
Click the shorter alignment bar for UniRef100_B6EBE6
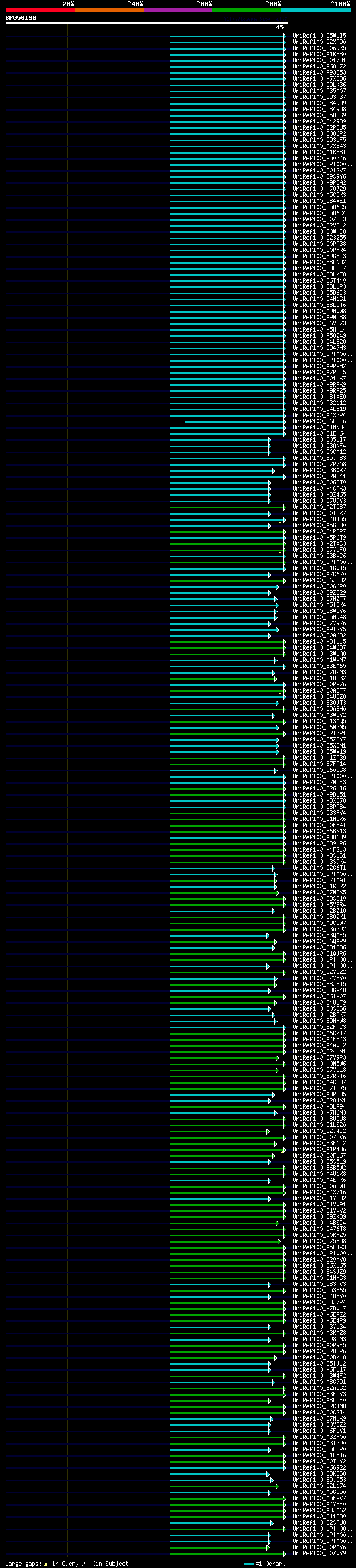(235, 421)
